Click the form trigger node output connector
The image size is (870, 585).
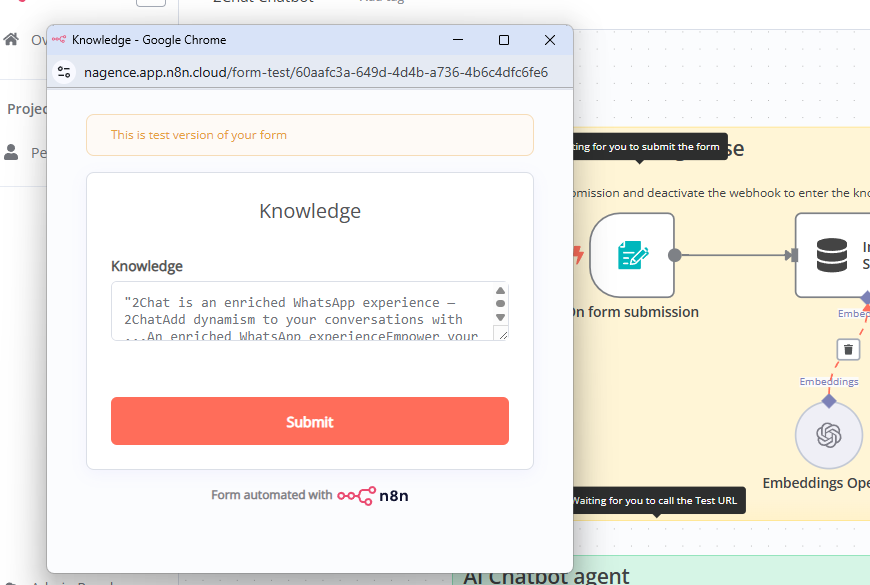[x=675, y=255]
